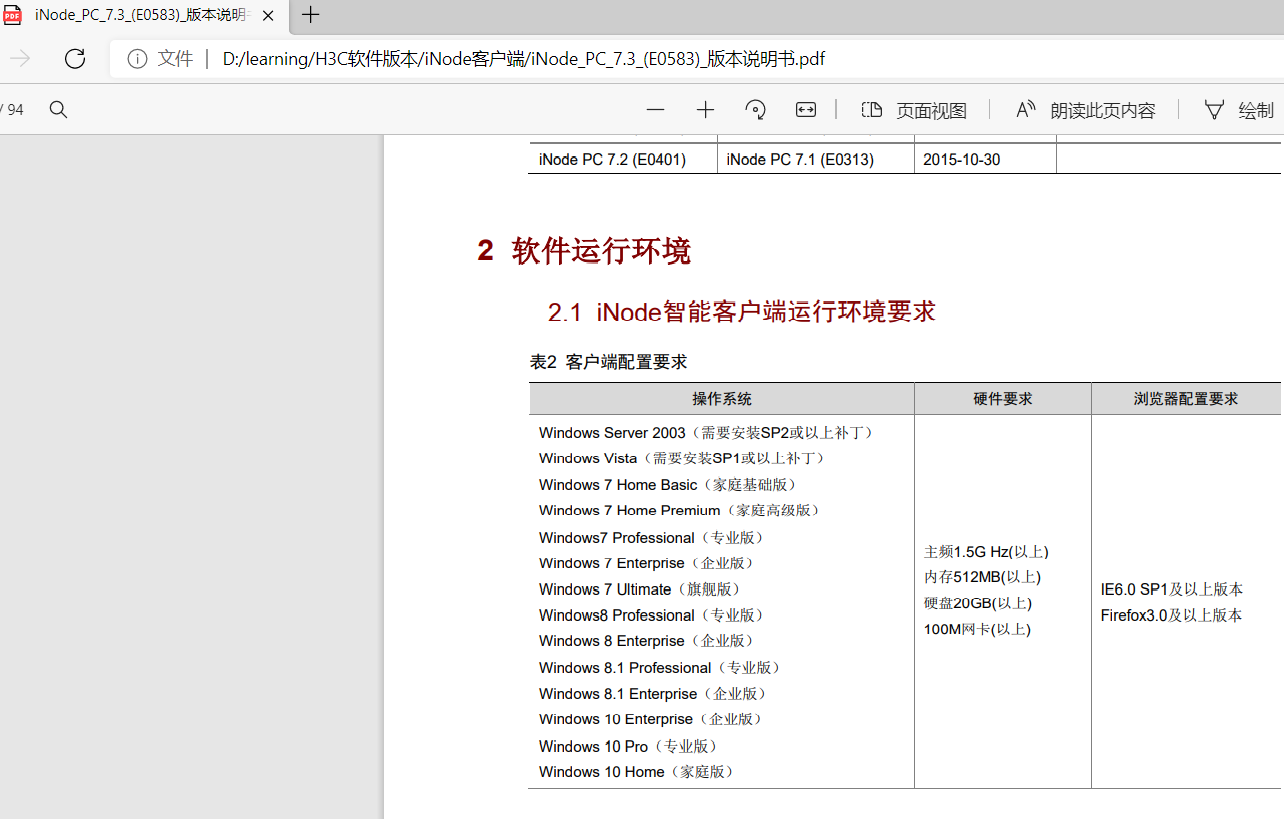Click the 硬件要求 column header
The width and height of the screenshot is (1284, 819).
coord(1003,399)
